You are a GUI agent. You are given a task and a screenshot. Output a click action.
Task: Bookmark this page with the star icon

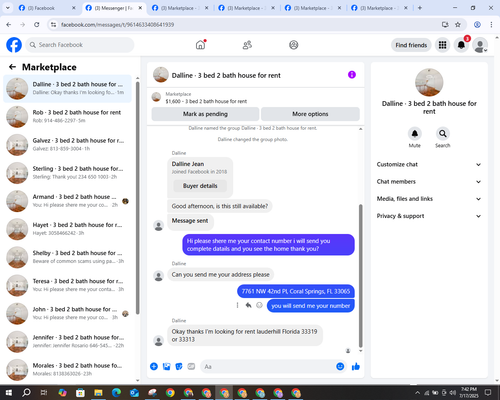tap(458, 24)
